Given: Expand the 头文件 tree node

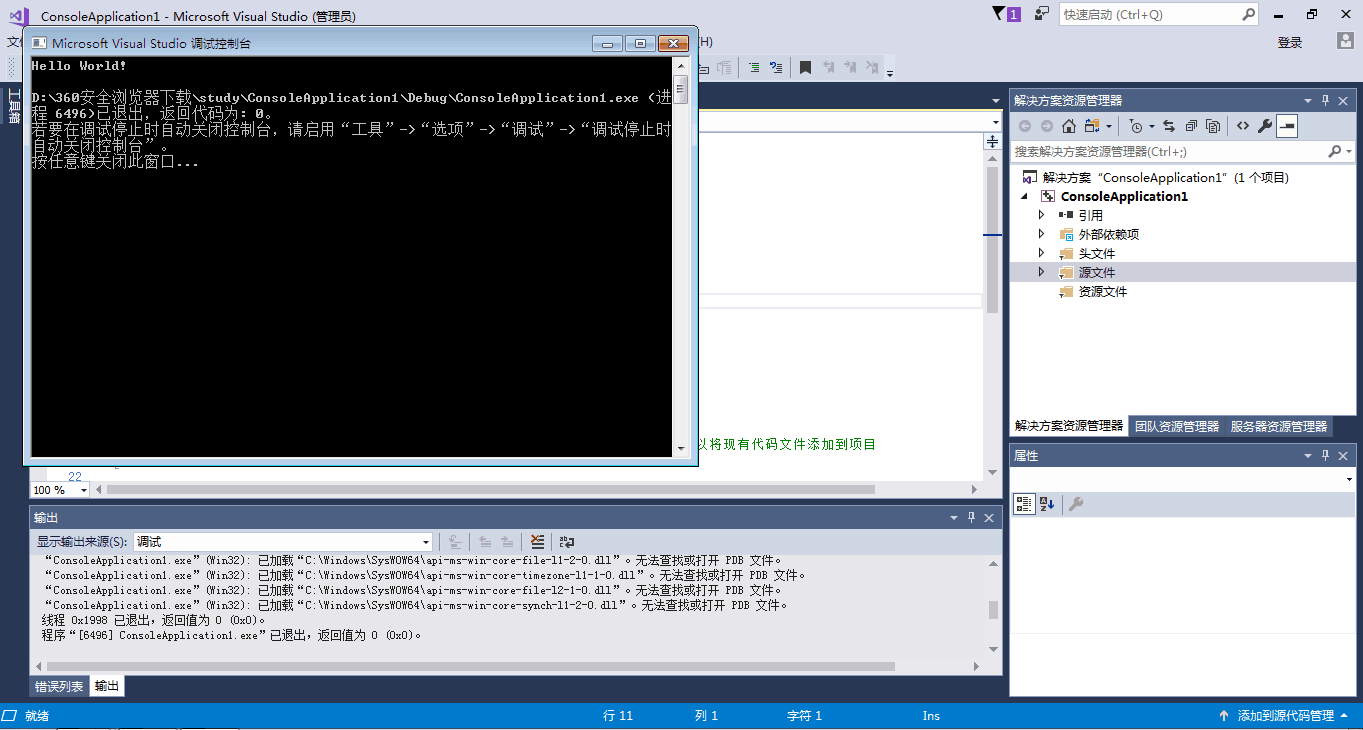Looking at the screenshot, I should tap(1040, 253).
